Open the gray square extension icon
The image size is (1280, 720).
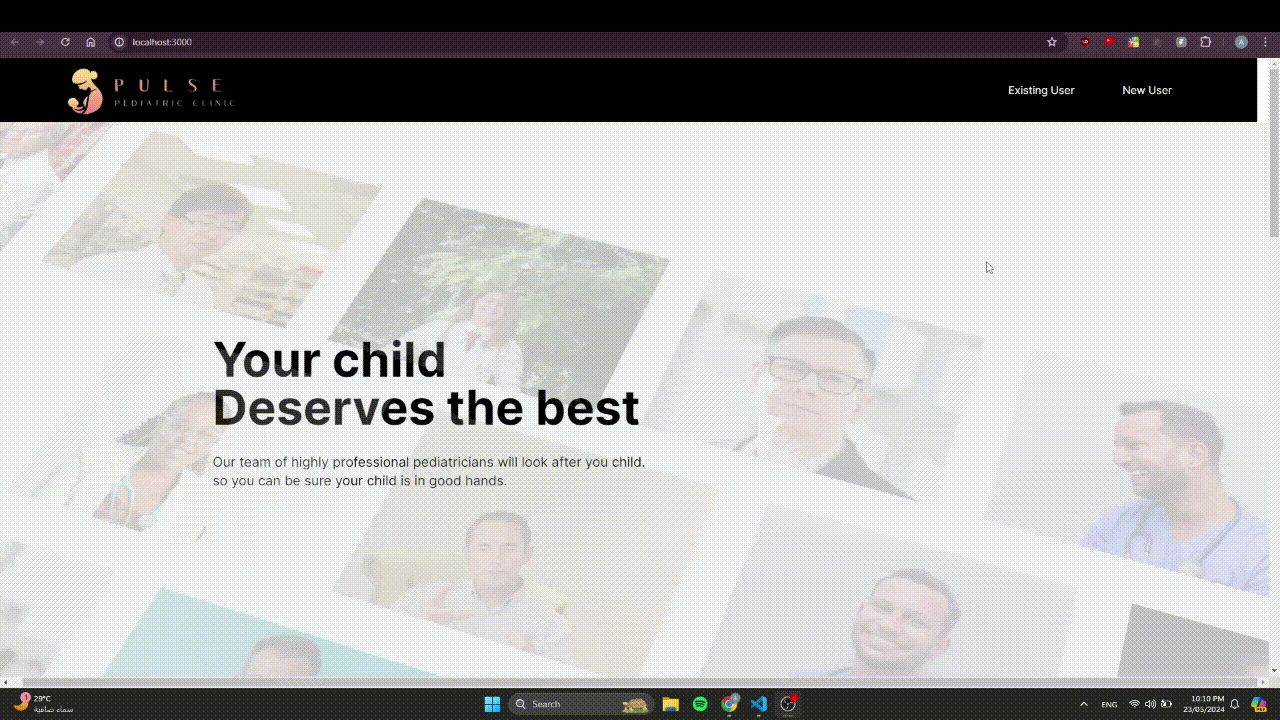tap(1181, 42)
